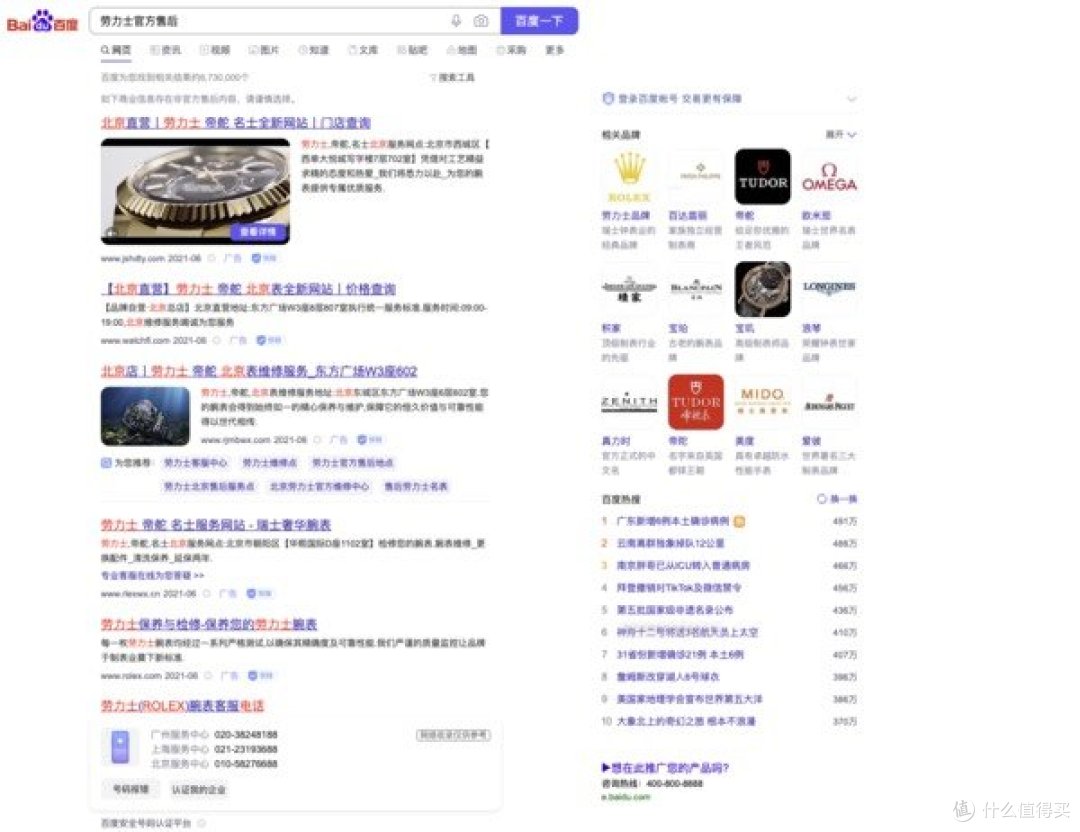The image size is (1080, 832).
Task: Expand the Baidu account login protection banner
Action: pos(852,99)
